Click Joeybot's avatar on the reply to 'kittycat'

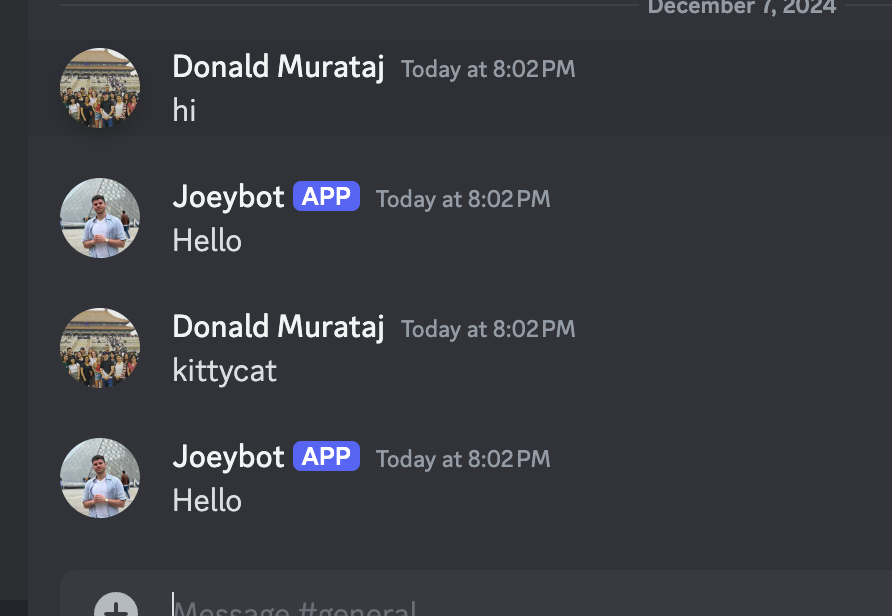(x=100, y=478)
